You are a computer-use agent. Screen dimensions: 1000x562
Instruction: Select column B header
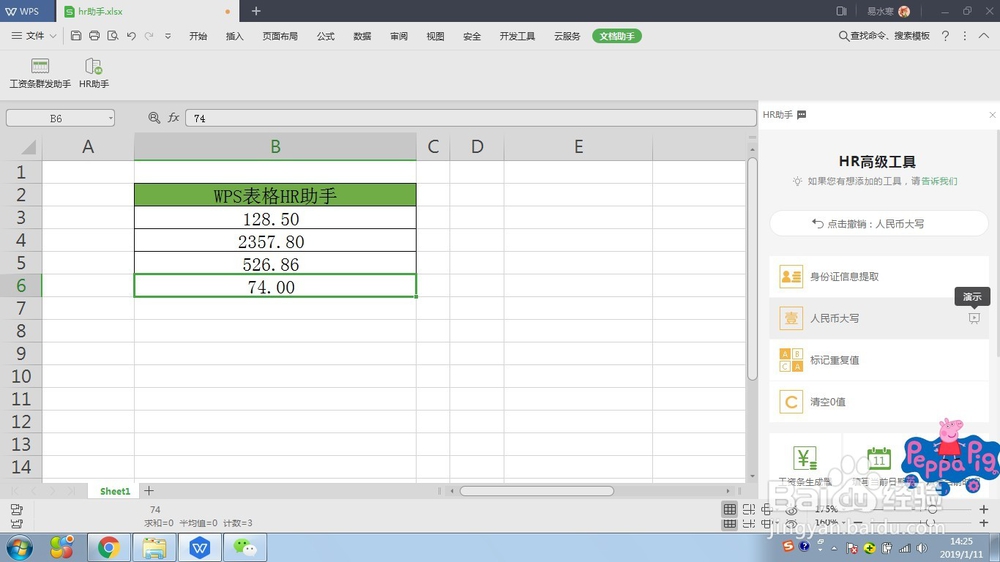pyautogui.click(x=276, y=147)
